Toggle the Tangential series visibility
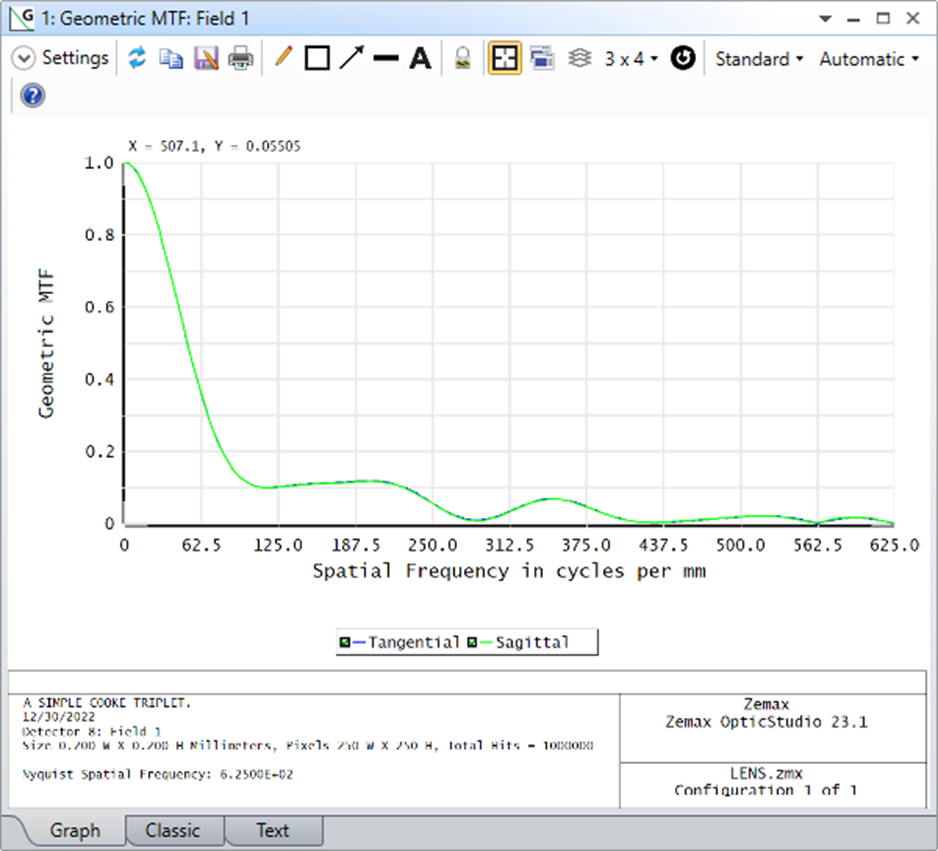 coord(346,641)
